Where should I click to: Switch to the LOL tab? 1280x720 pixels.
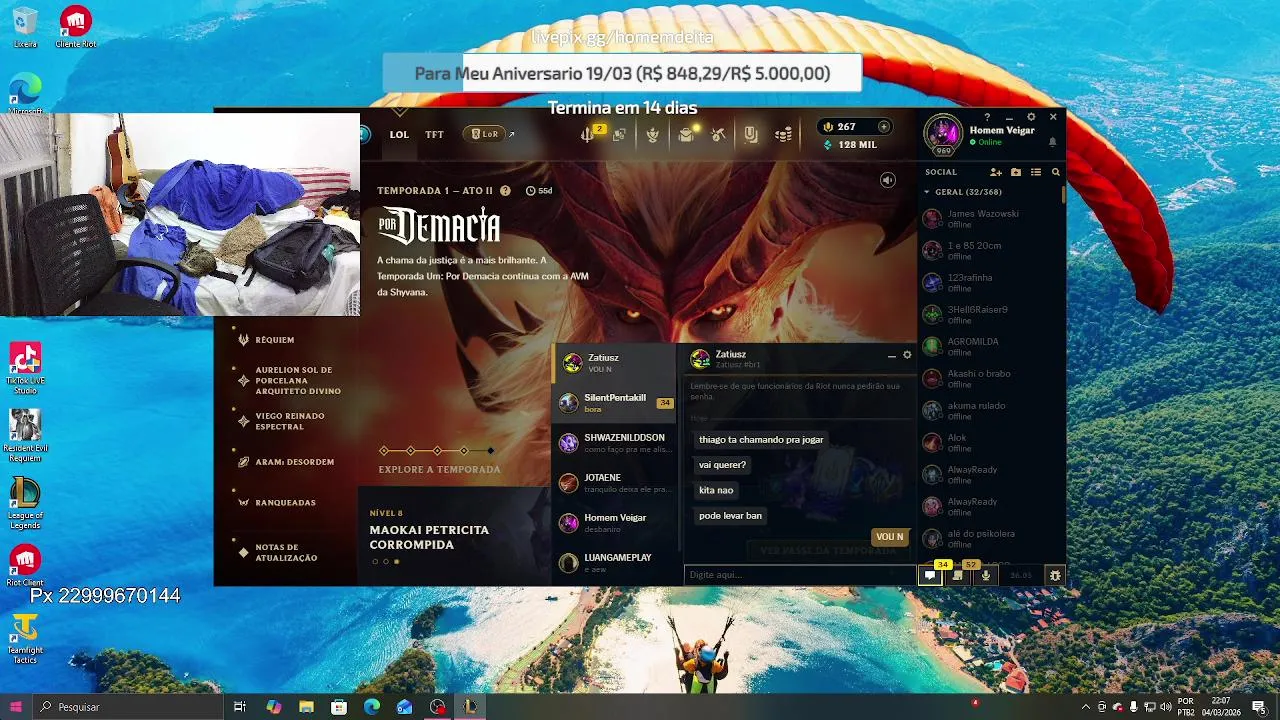(x=399, y=134)
